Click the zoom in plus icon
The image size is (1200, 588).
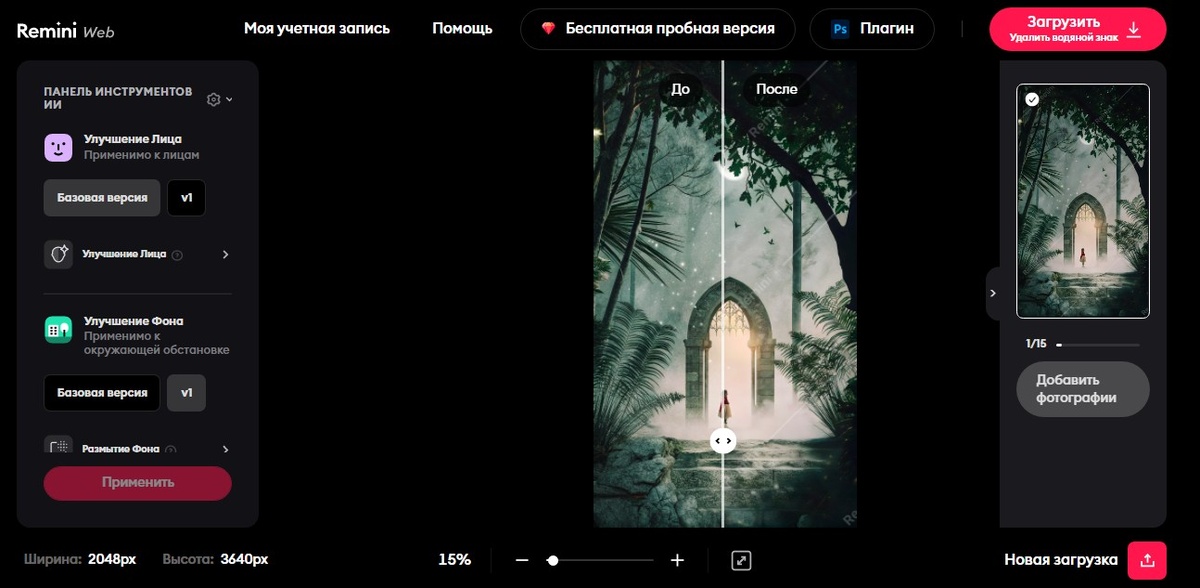(677, 561)
